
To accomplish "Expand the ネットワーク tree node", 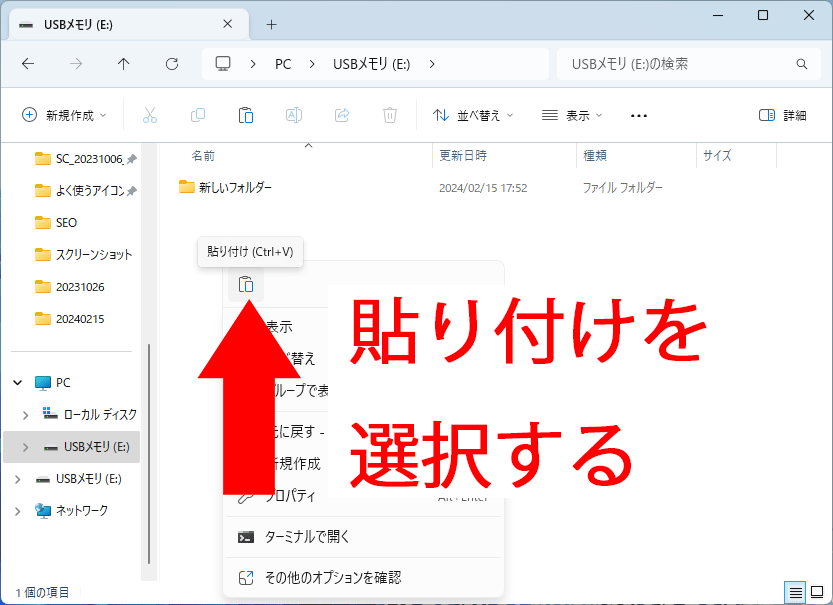I will (x=18, y=510).
